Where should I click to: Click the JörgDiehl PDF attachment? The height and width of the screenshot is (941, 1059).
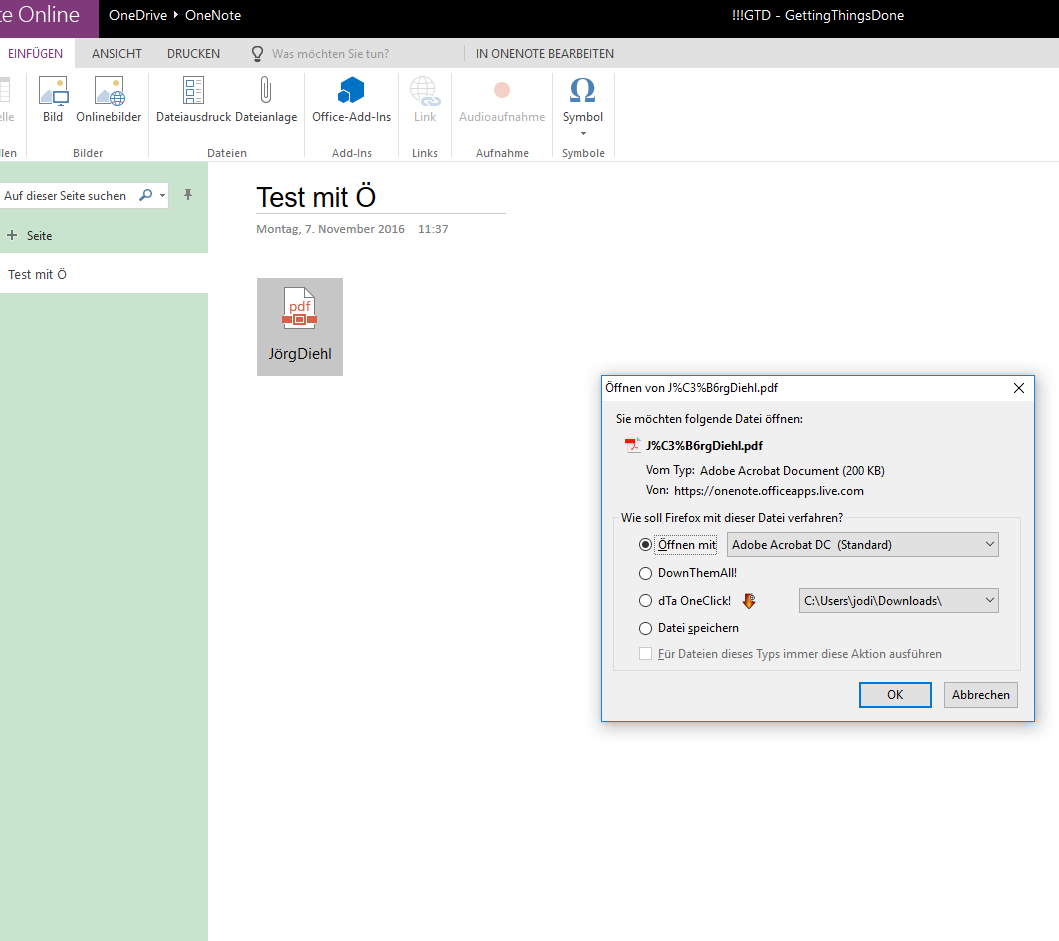tap(300, 326)
